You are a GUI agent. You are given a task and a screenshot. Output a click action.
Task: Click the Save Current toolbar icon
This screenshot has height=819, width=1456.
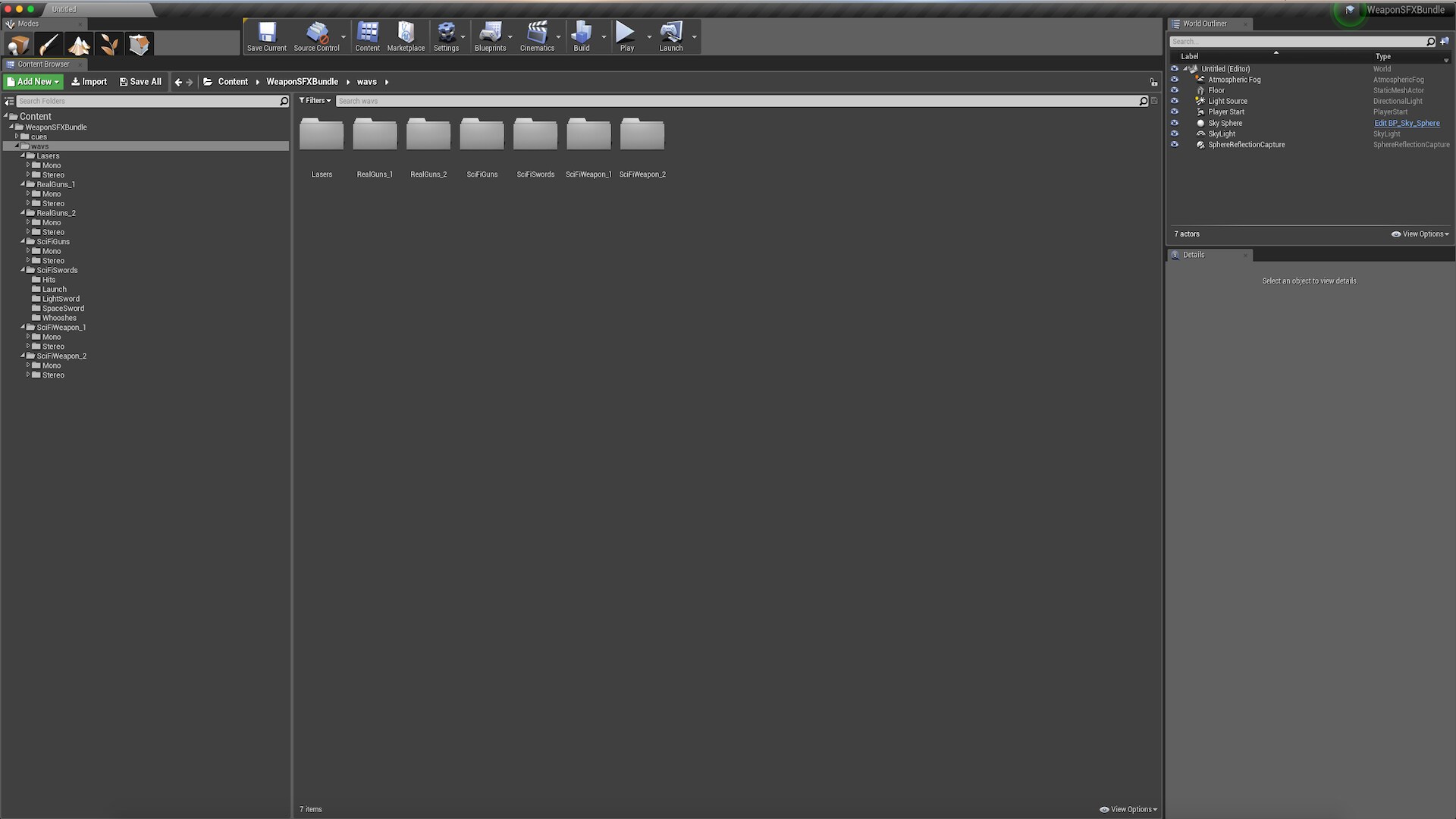pos(267,36)
